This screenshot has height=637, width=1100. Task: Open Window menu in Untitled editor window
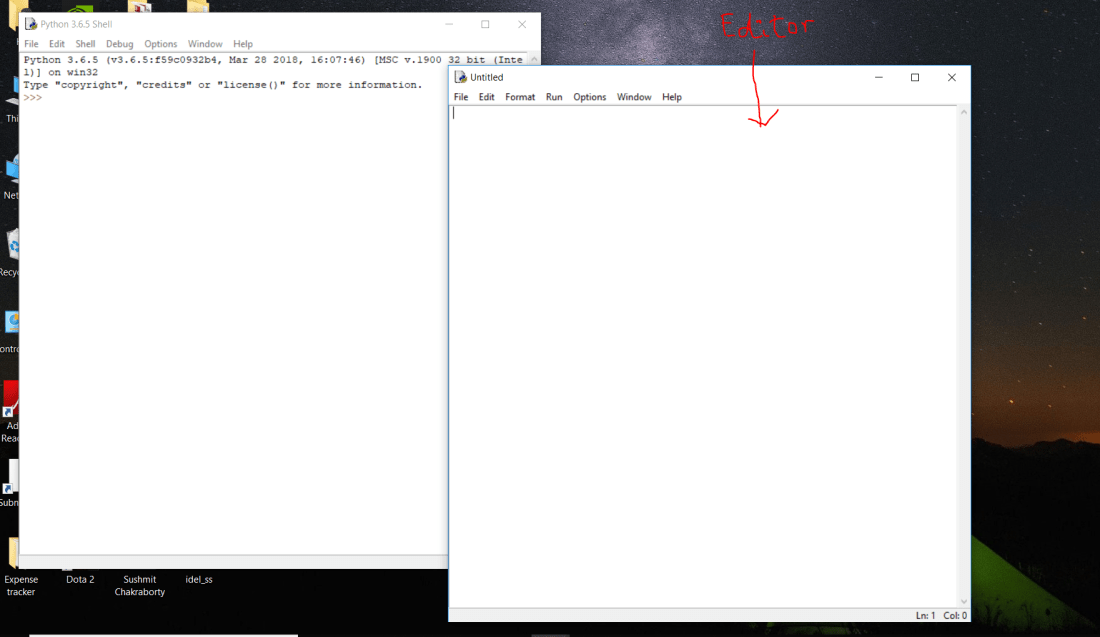point(634,97)
